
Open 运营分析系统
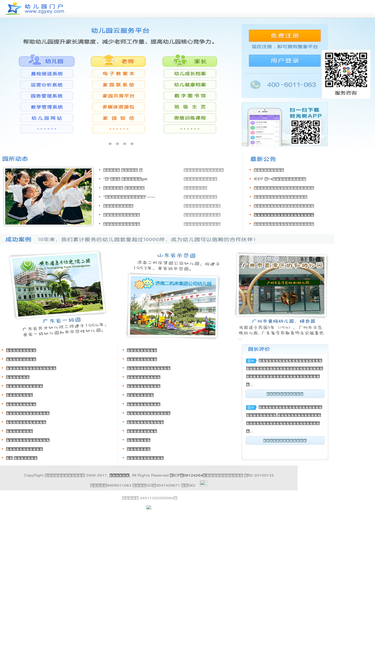click(46, 85)
